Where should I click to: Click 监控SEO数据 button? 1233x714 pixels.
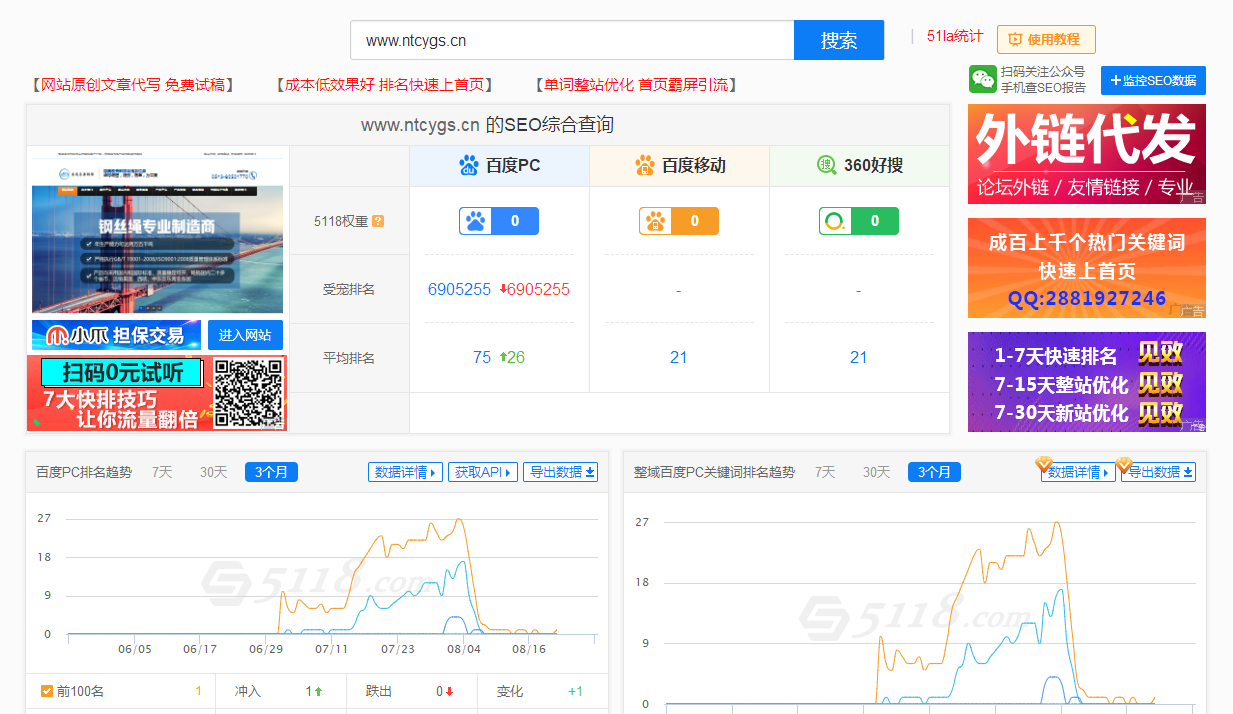1153,81
